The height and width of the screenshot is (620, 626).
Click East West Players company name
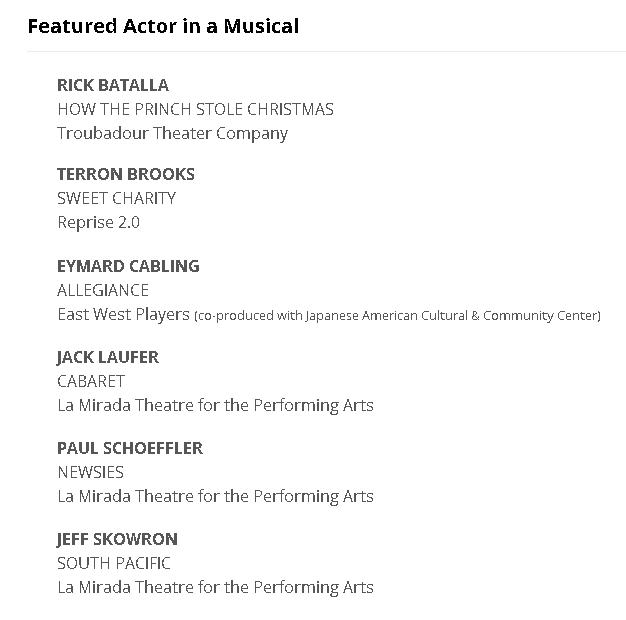[x=123, y=314]
